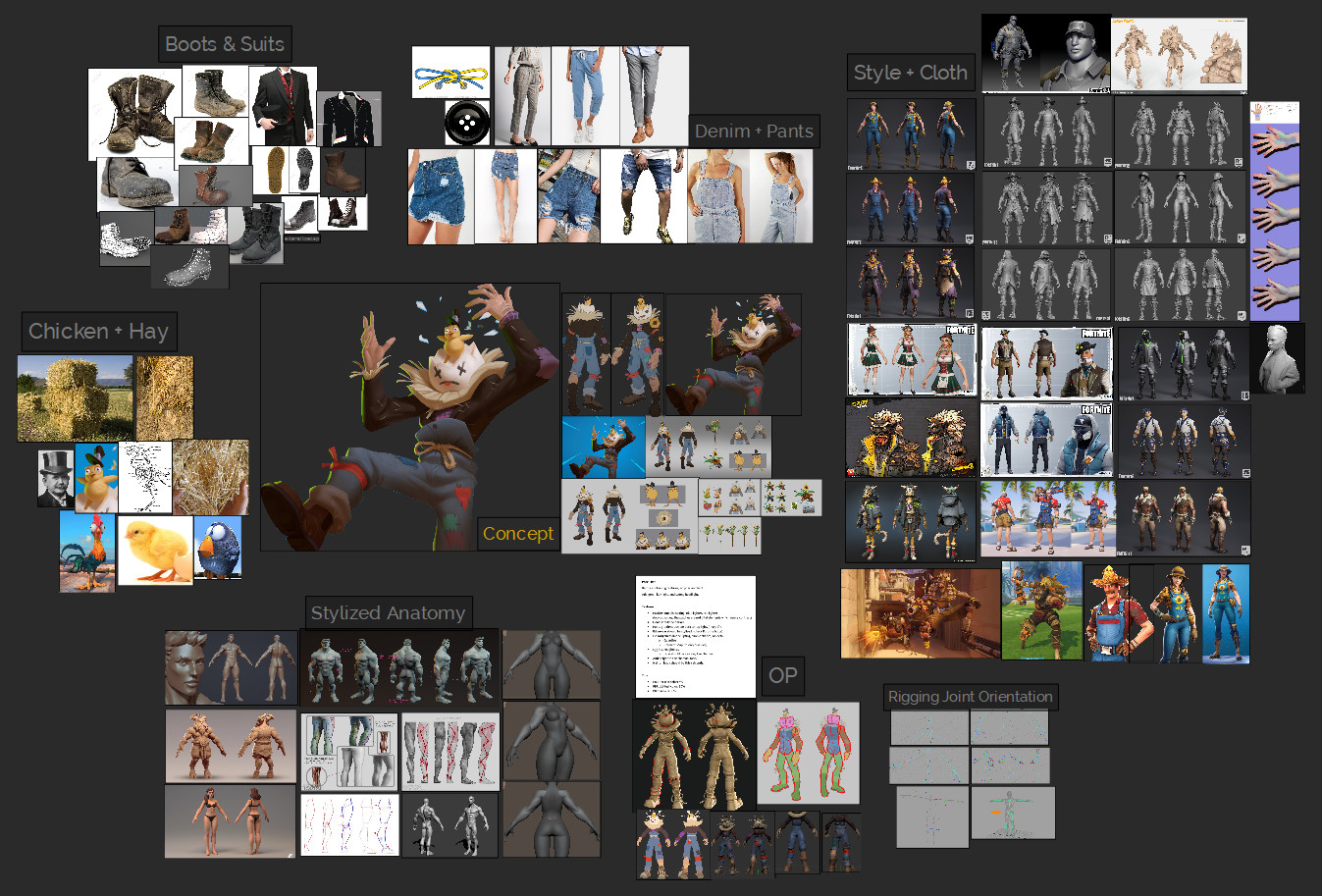Select the Denim + Pants label
The width and height of the screenshot is (1322, 896).
(754, 131)
